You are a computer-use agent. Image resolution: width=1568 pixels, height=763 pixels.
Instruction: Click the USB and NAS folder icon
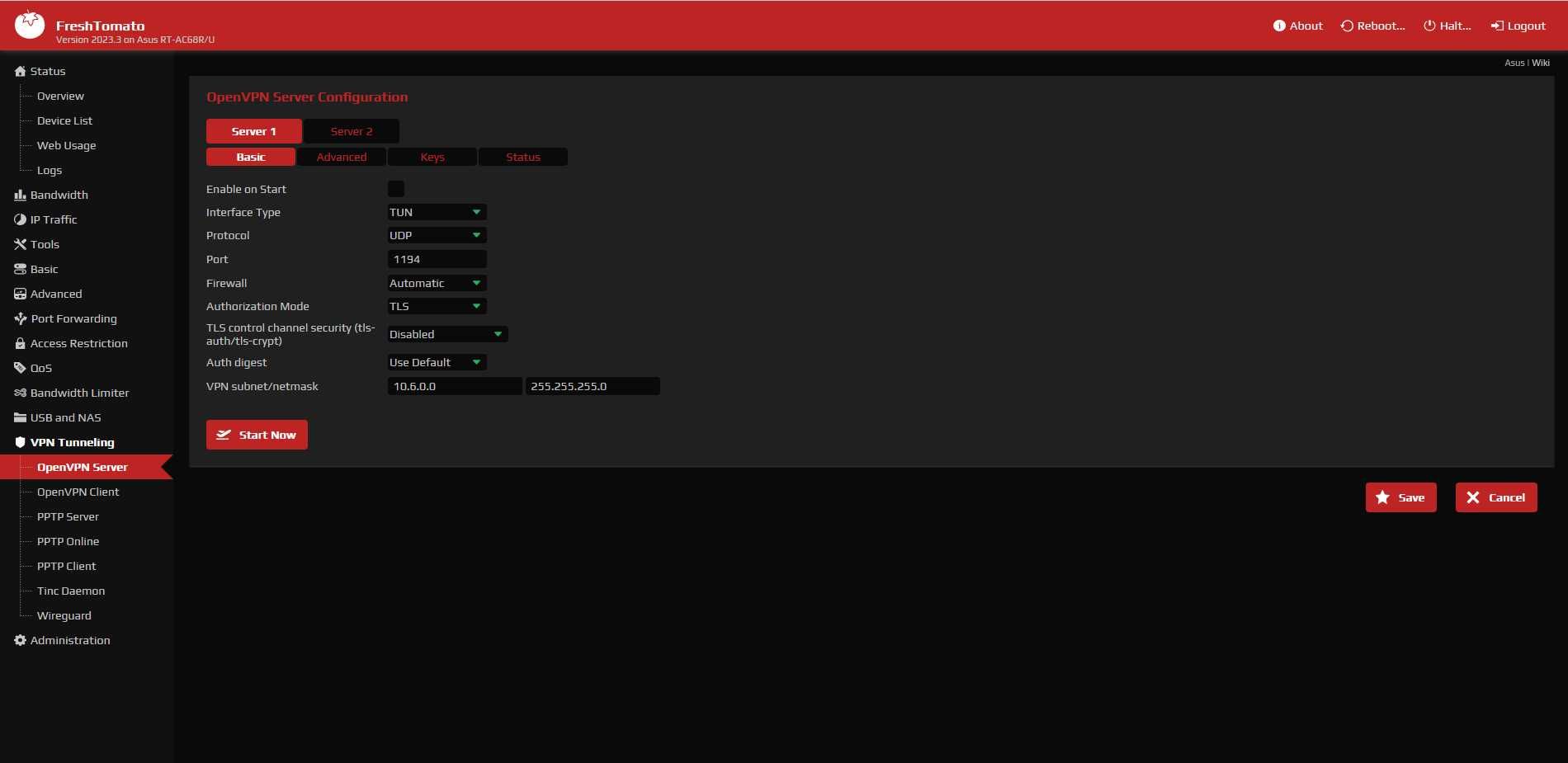(20, 417)
